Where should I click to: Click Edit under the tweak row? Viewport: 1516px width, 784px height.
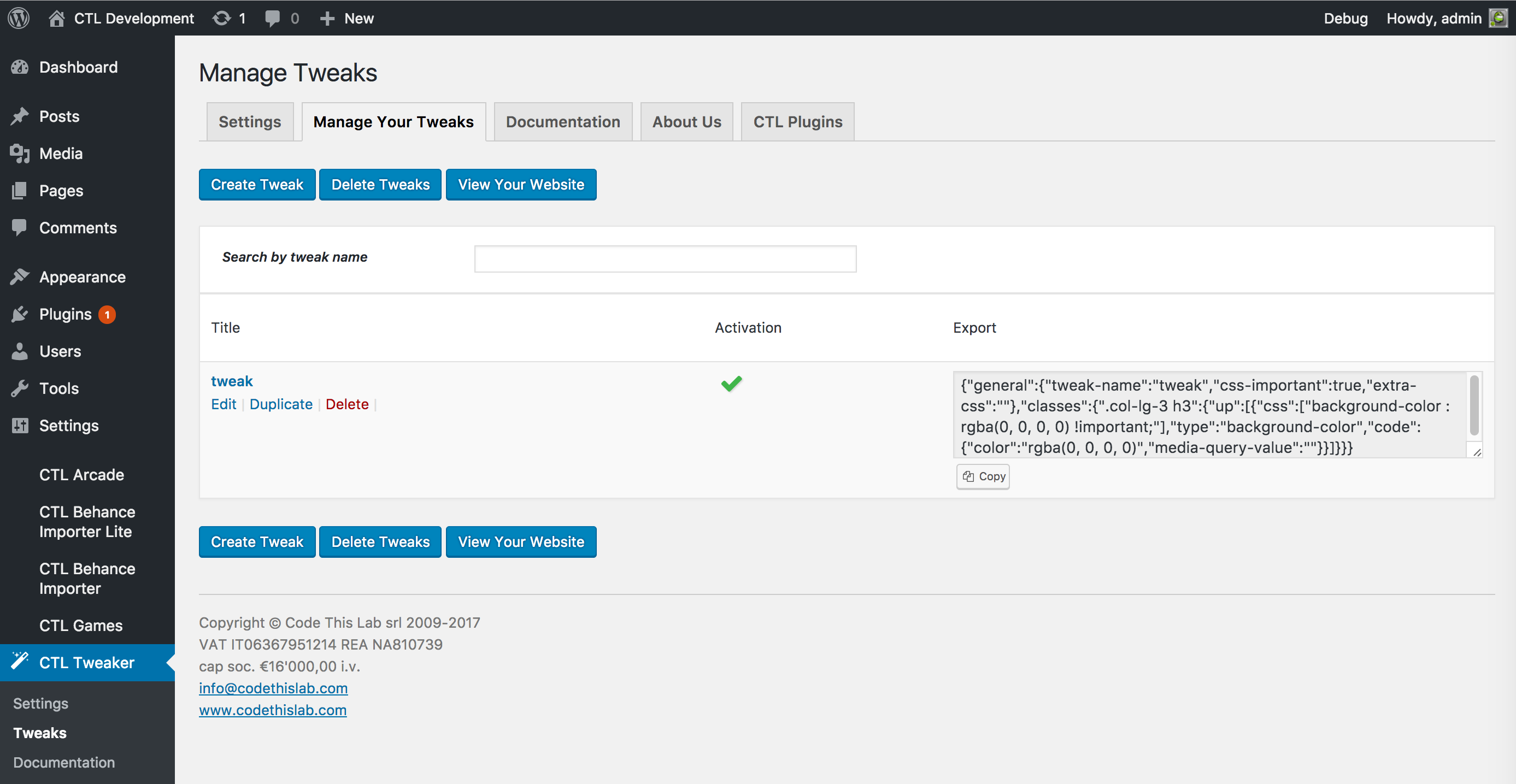[224, 404]
